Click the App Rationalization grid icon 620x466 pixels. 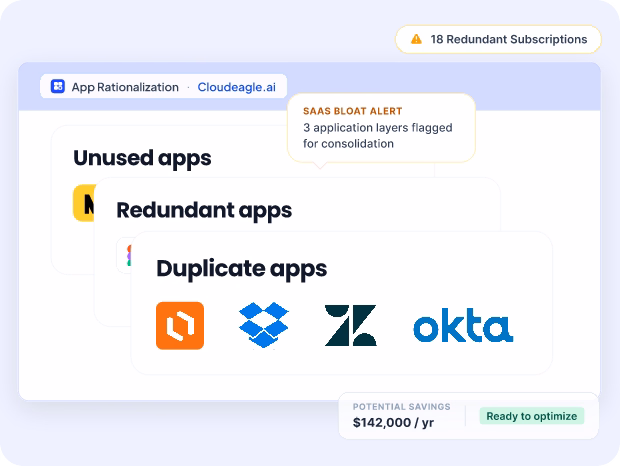pos(58,86)
